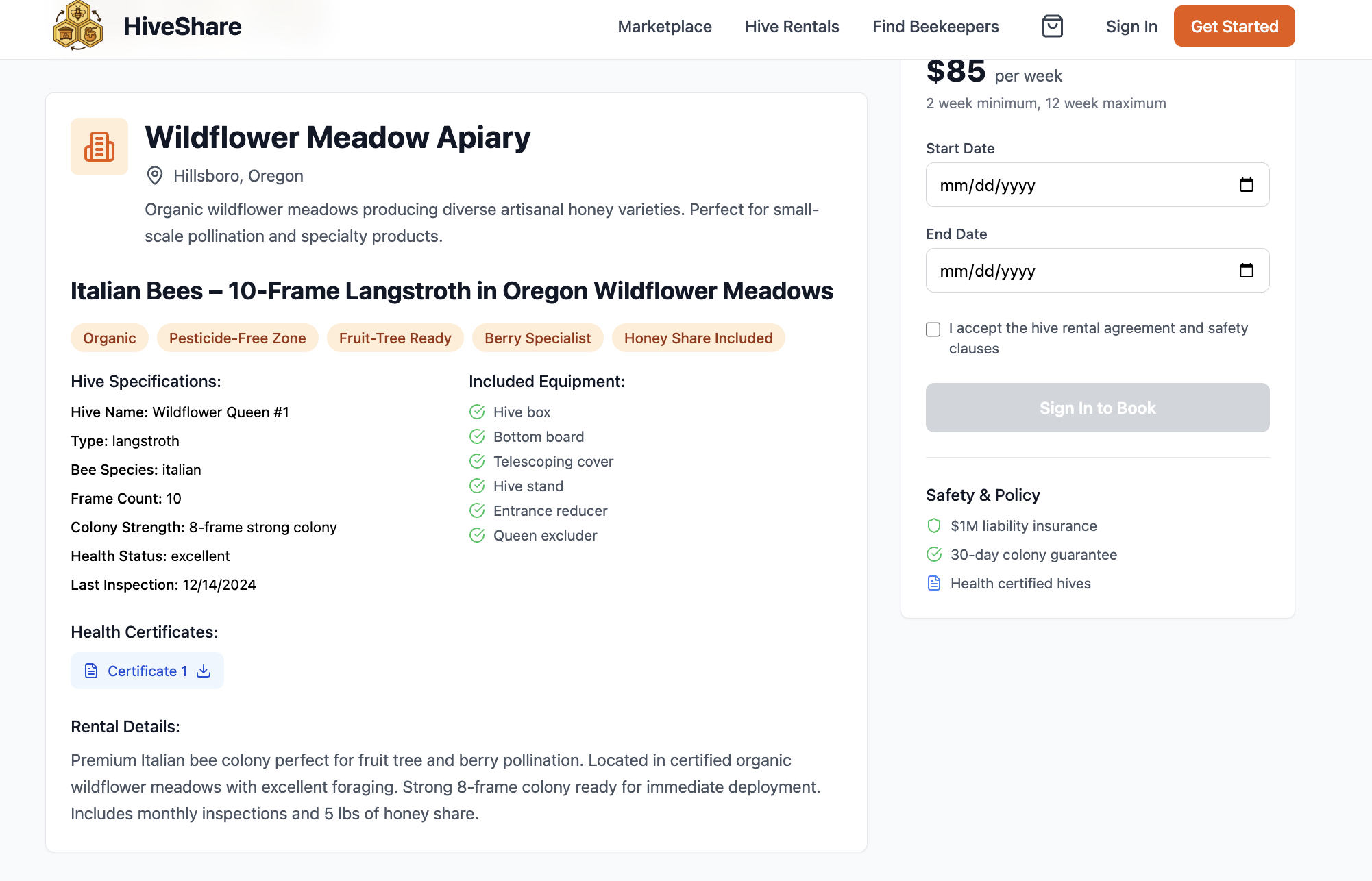Viewport: 1372px width, 881px height.
Task: Select the Honey Share Included tag
Action: pyautogui.click(x=698, y=338)
